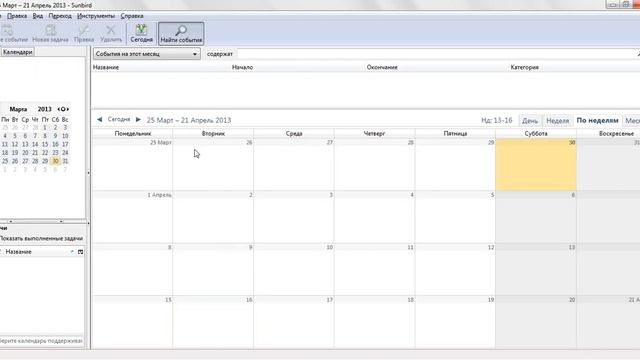Click the Нд: 13-16 week label
Screen dimensions: 640x360
point(496,120)
